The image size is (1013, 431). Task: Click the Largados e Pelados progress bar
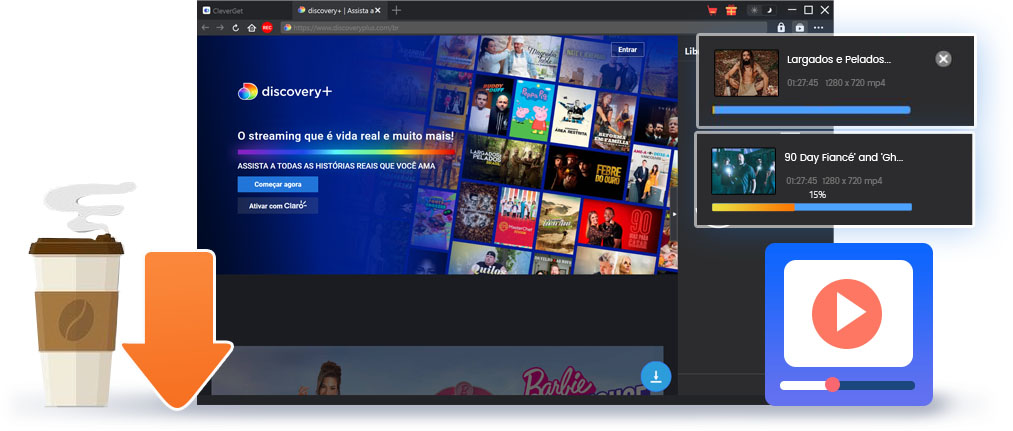point(811,110)
